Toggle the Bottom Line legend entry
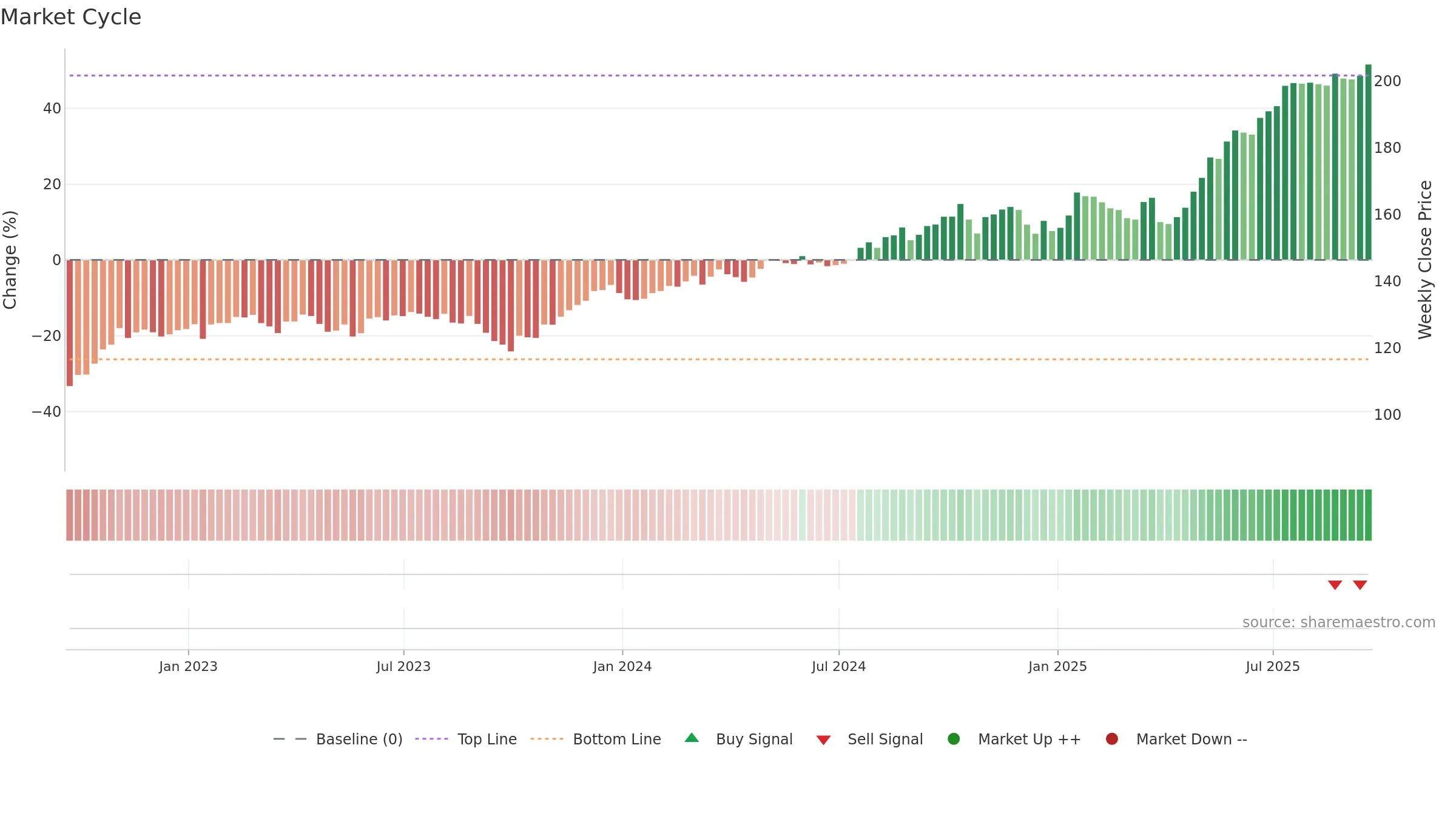 pyautogui.click(x=596, y=739)
